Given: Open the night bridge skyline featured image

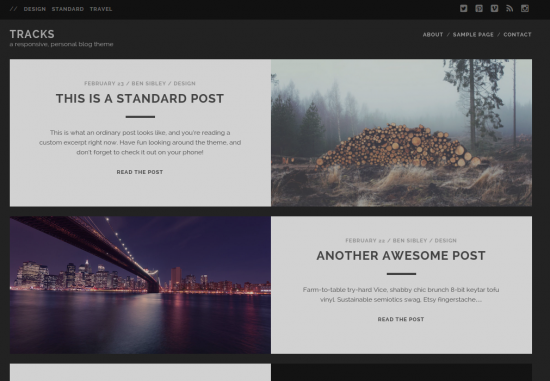Looking at the screenshot, I should click(140, 285).
